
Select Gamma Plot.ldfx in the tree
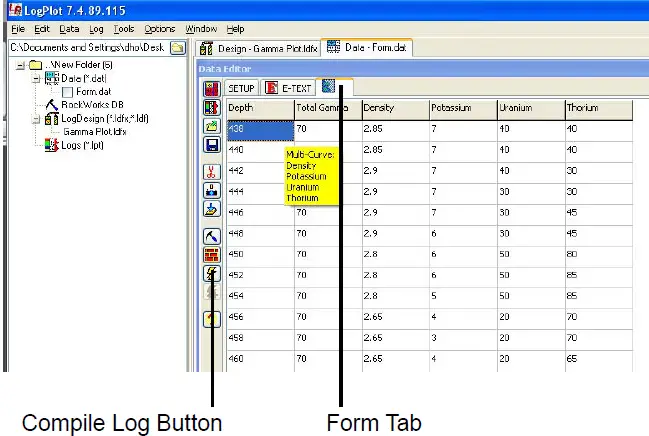(95, 132)
